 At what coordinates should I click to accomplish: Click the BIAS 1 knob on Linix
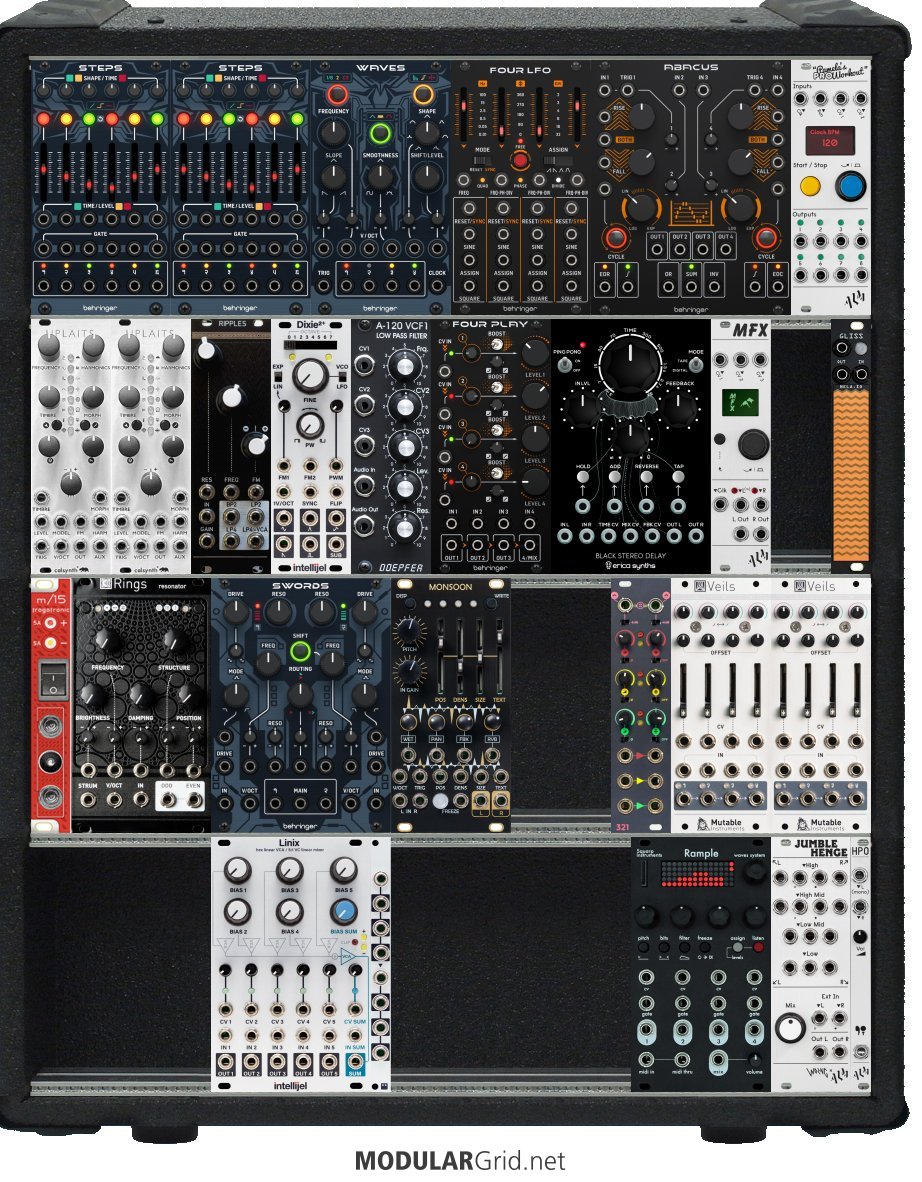coord(237,870)
